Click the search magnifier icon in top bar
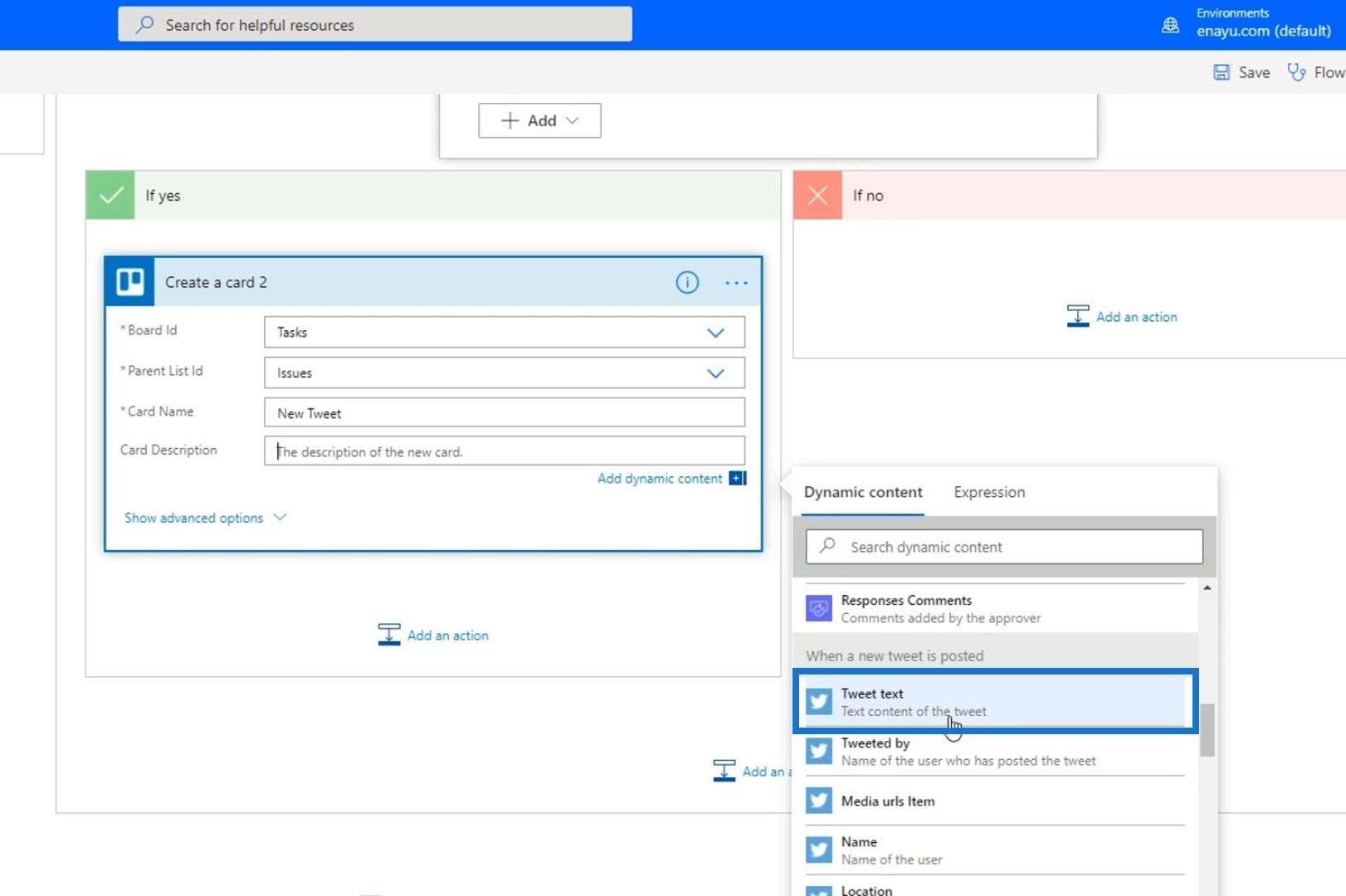 coord(144,25)
